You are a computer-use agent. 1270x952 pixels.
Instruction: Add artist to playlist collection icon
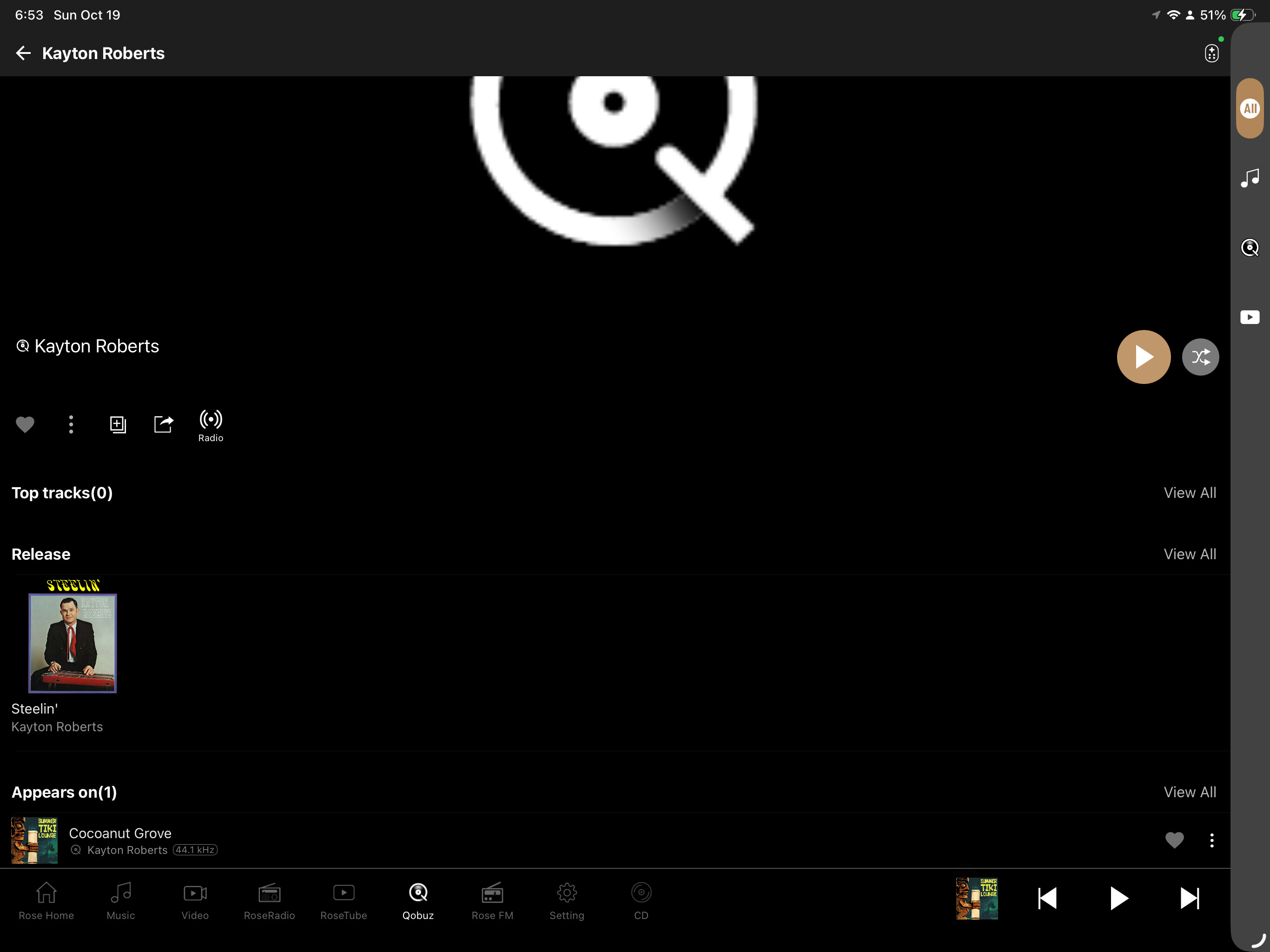coord(118,424)
